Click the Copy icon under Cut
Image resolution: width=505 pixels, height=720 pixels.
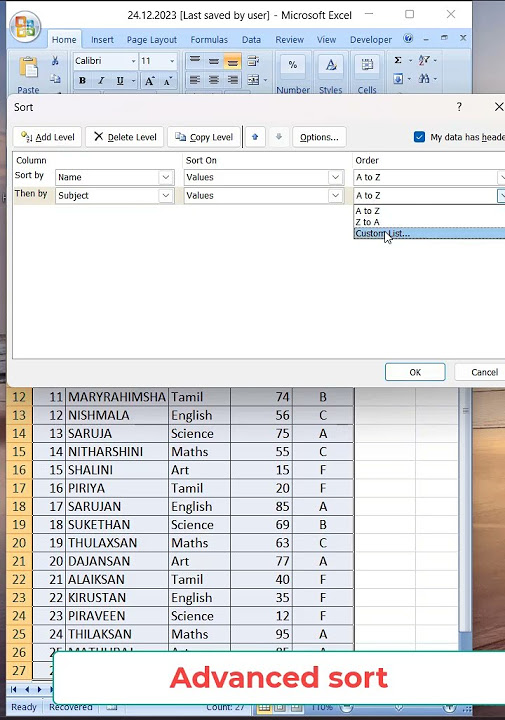55,79
